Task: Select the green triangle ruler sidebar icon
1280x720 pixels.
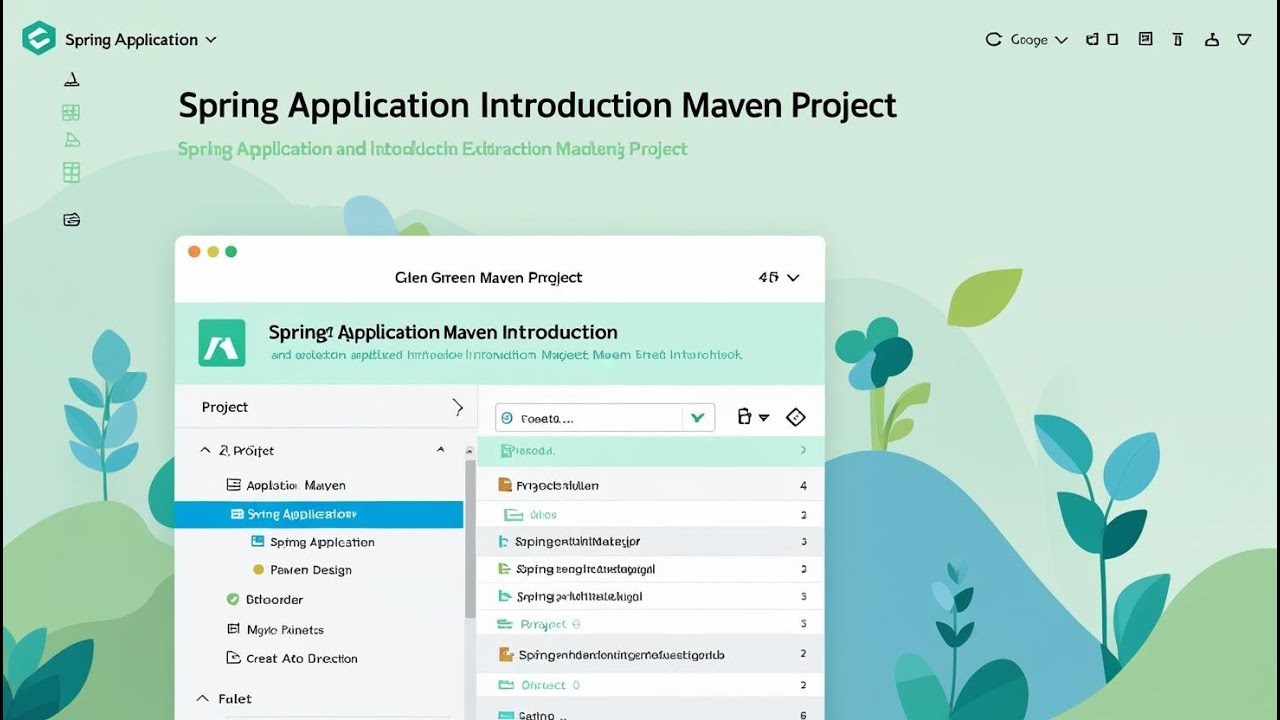Action: pos(71,140)
